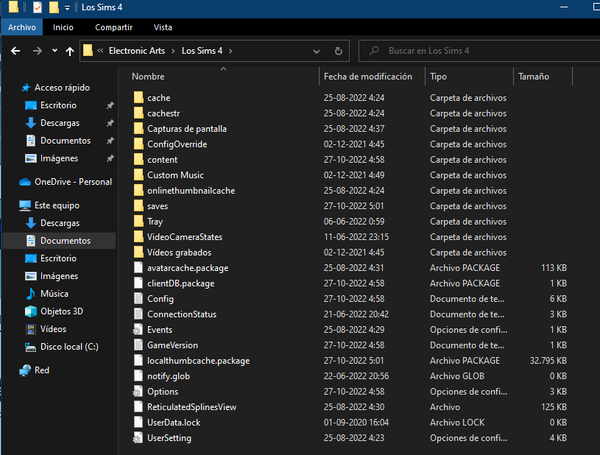Switch to the Compartir ribbon tab
Screen dimensions: 600x455
(x=114, y=28)
